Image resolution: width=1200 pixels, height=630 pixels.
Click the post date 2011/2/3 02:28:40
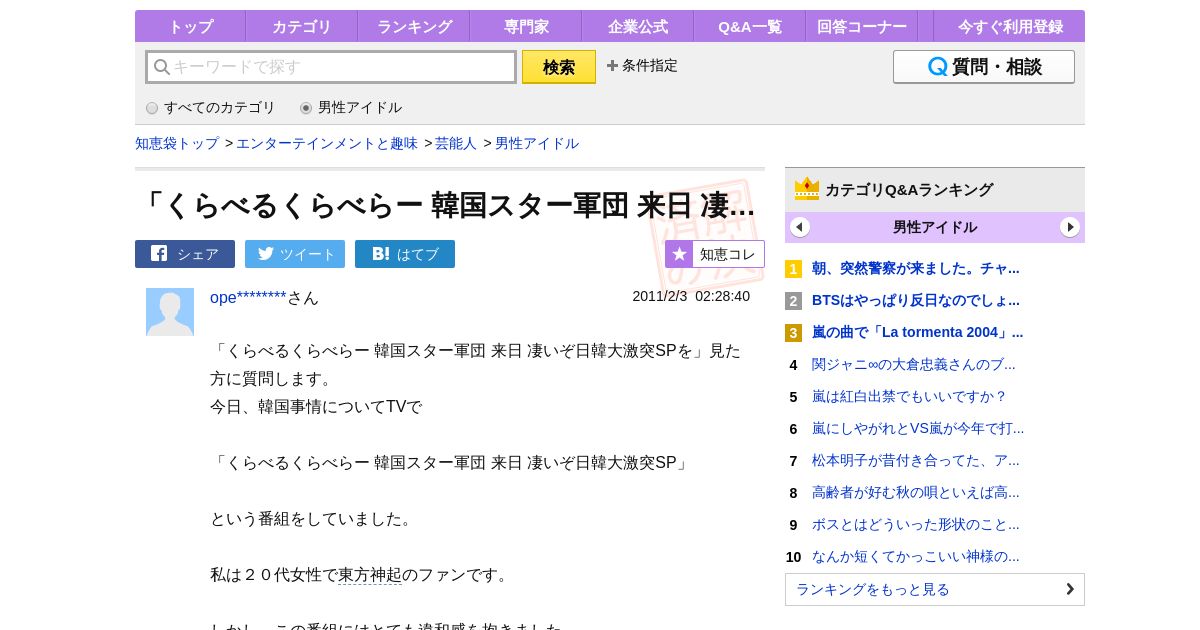691,296
